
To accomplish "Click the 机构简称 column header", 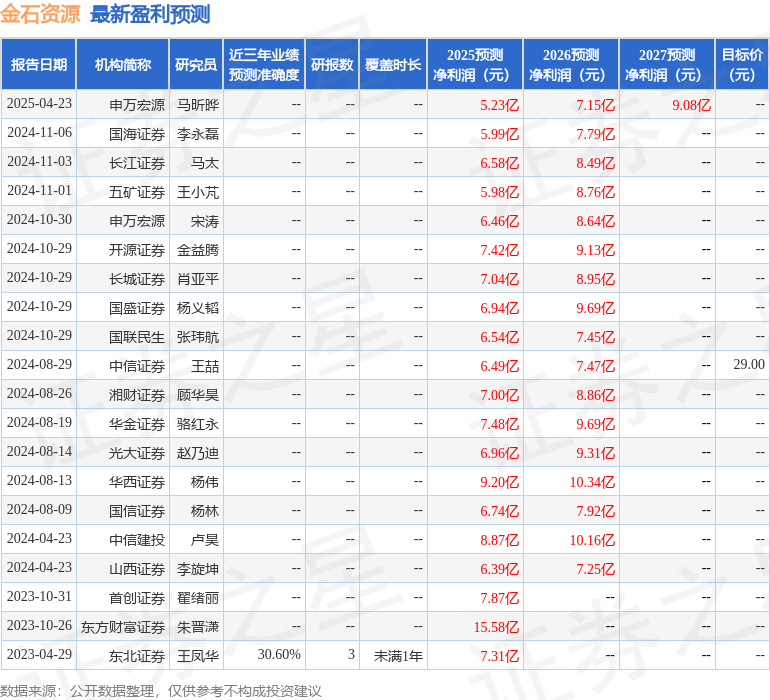I will pos(122,65).
